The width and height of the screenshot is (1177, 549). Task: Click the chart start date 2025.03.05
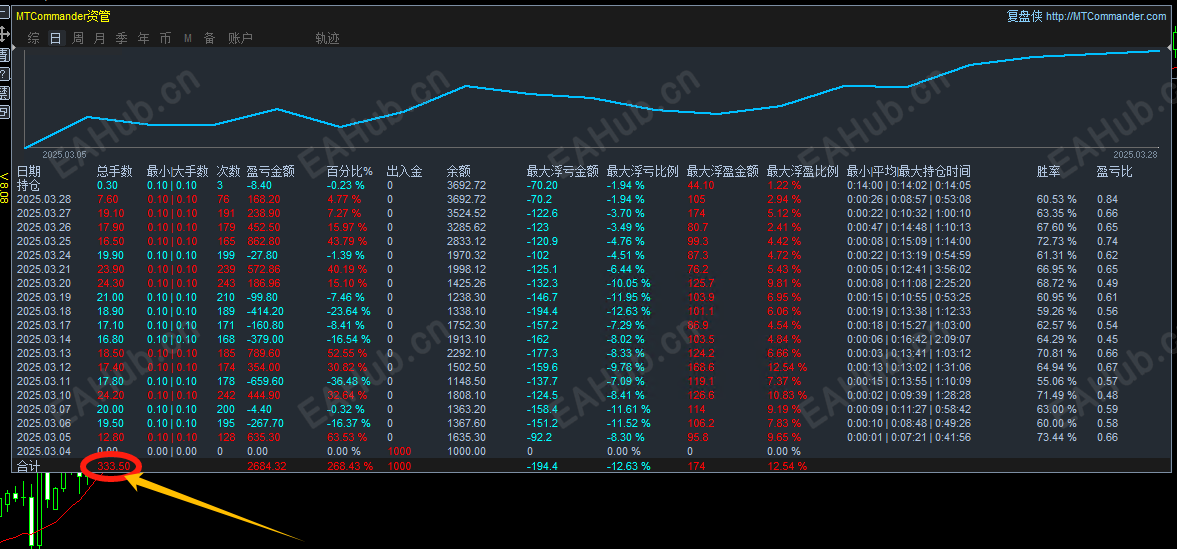(x=65, y=154)
